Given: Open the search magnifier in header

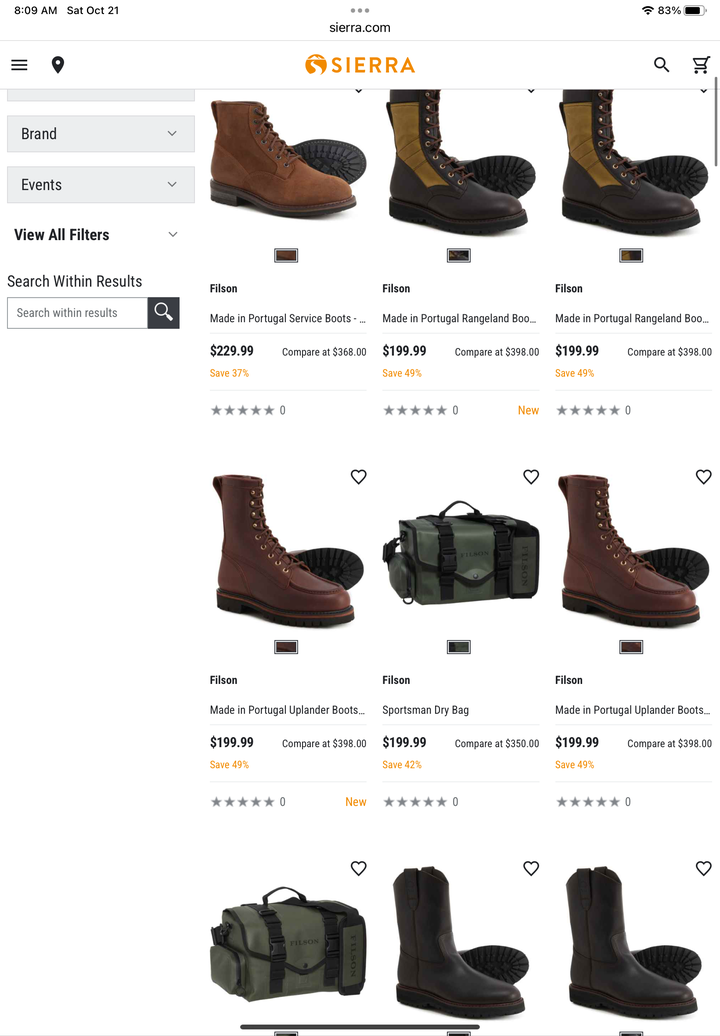Looking at the screenshot, I should [x=661, y=65].
